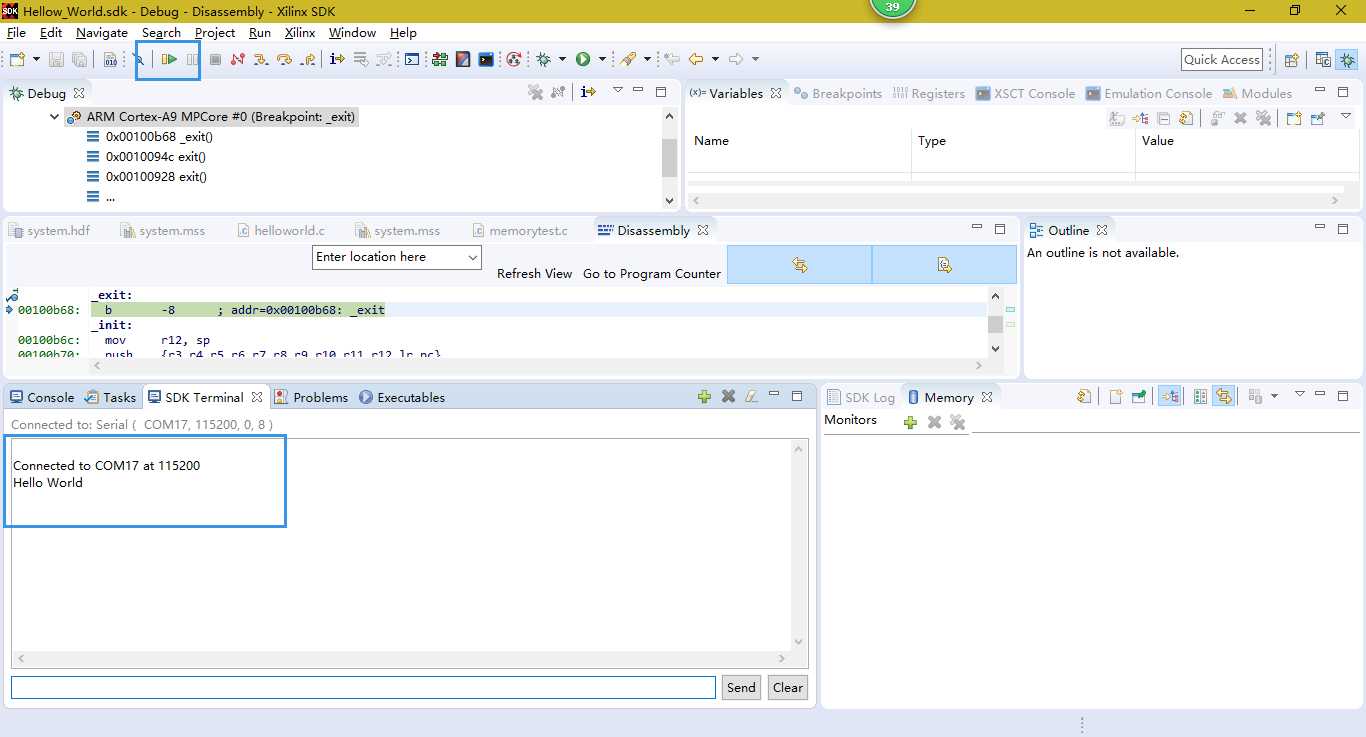
Task: Collapse ARM Cortex-A9 MPCore #0 tree node
Action: [x=55, y=117]
